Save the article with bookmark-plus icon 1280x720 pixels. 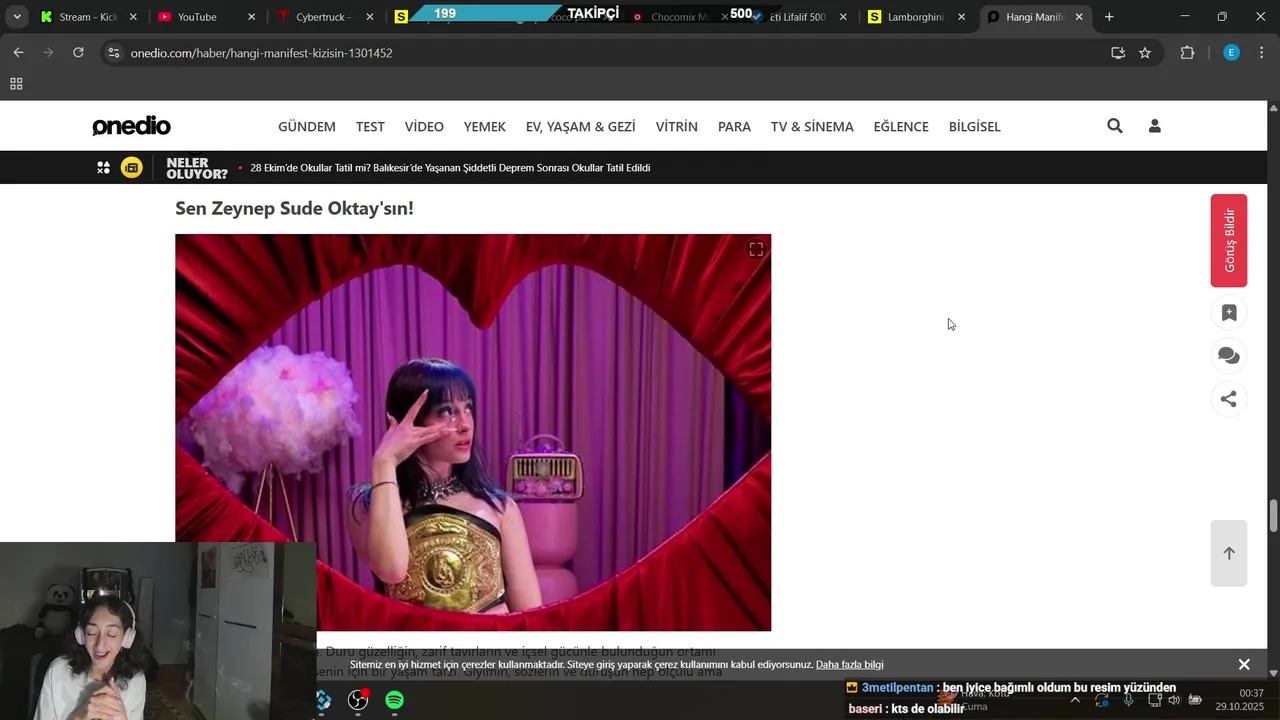coord(1229,313)
